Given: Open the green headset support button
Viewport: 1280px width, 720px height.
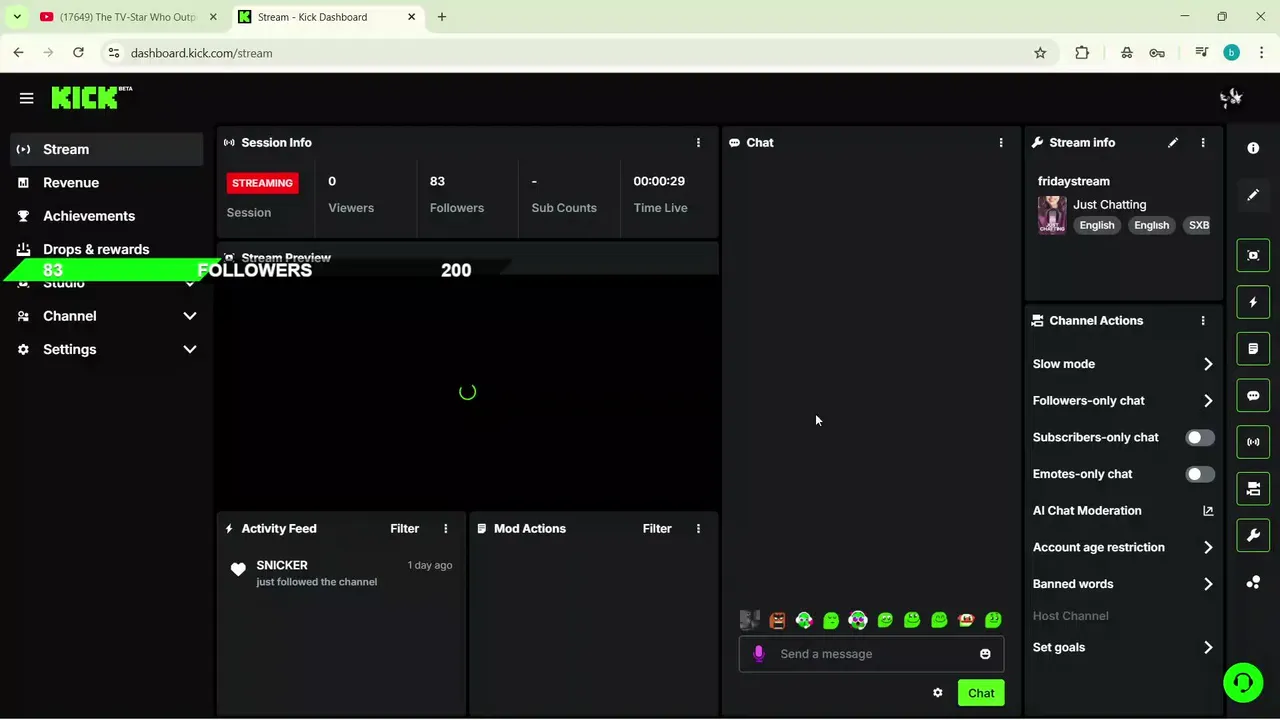Looking at the screenshot, I should click(x=1243, y=682).
